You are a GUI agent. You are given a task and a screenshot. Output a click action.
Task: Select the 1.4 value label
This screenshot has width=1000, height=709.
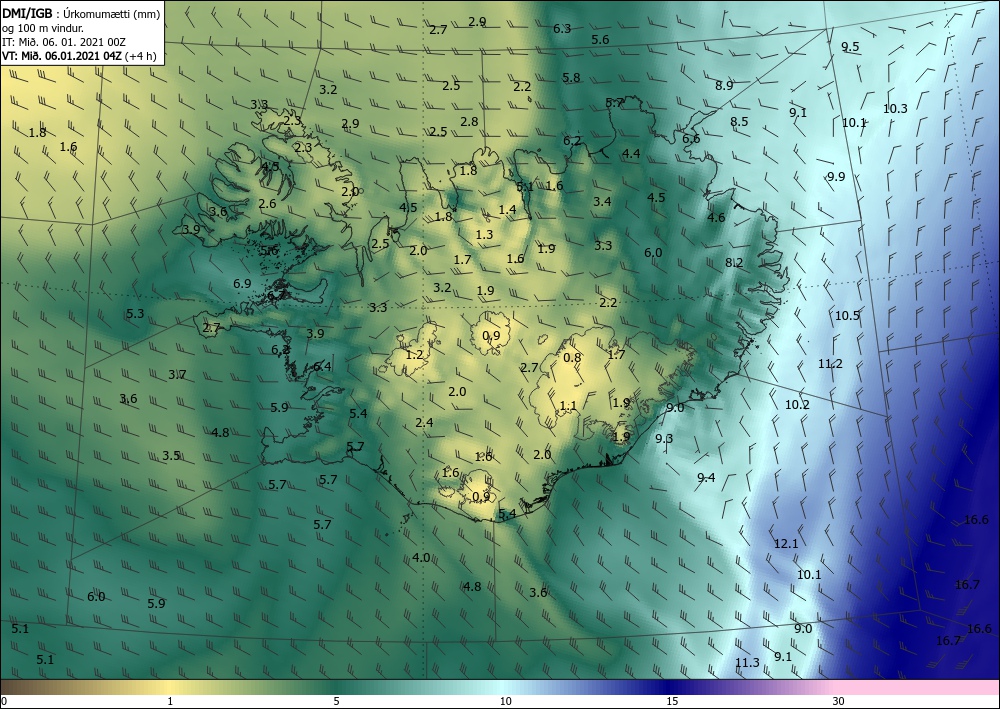(507, 209)
